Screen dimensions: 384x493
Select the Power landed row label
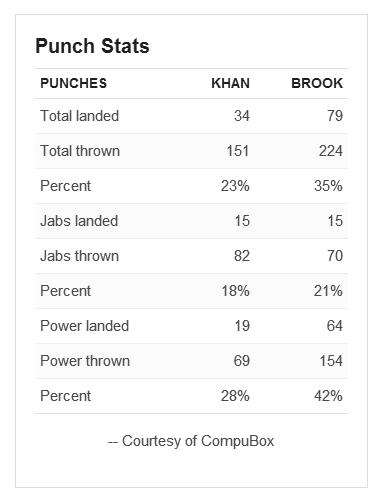(85, 326)
